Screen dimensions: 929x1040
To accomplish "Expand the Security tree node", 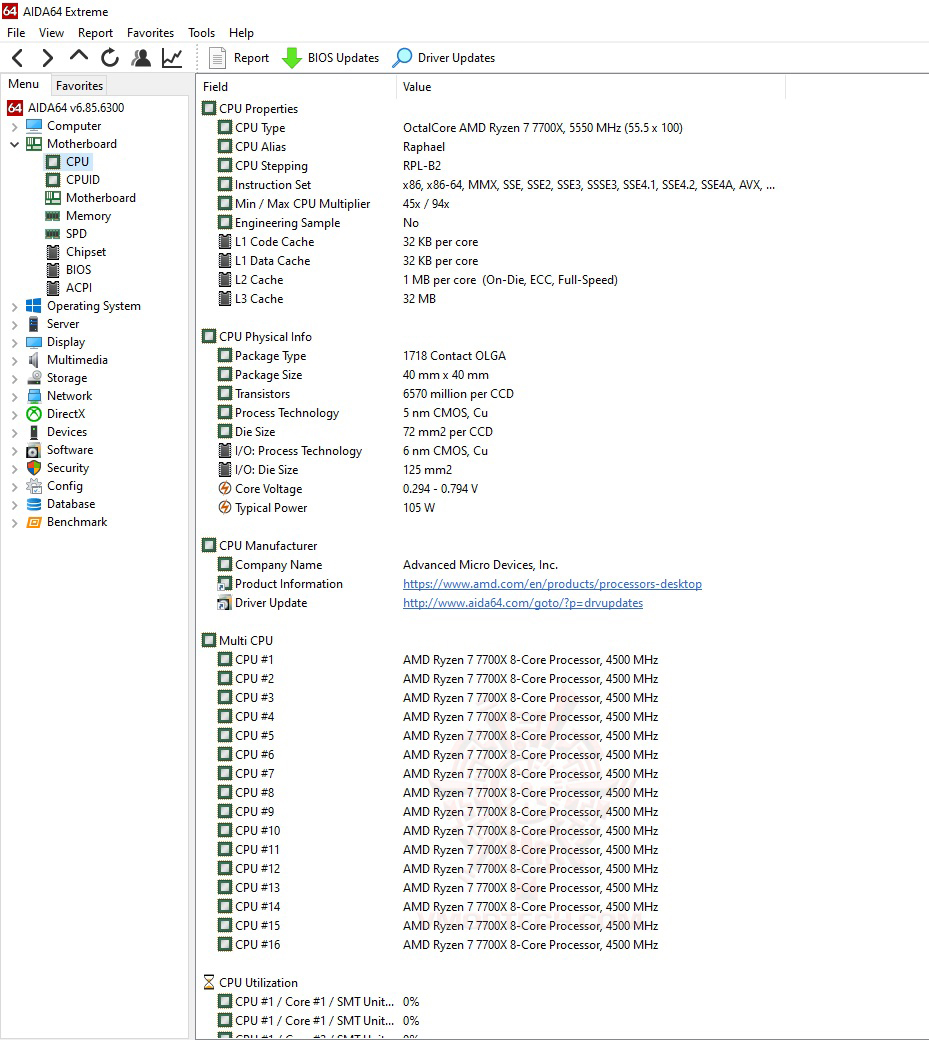I will [x=15, y=468].
